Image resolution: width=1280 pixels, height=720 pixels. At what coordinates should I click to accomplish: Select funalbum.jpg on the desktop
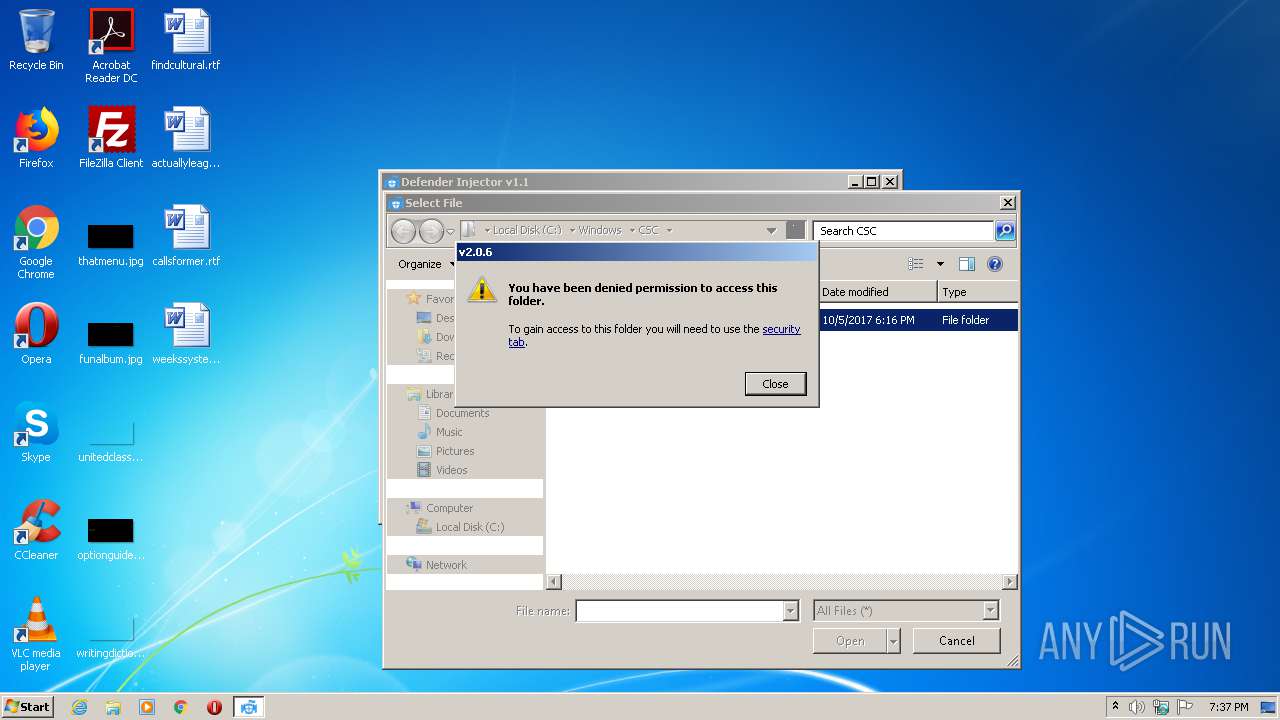point(111,343)
